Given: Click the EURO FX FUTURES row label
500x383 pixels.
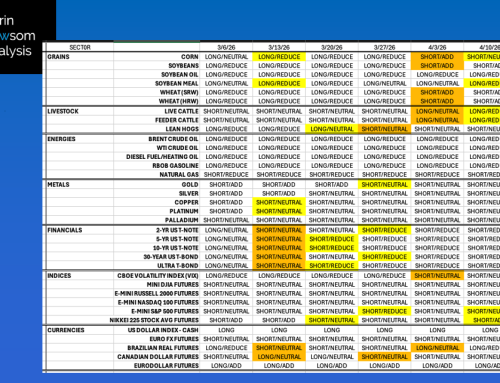Looking at the screenshot, I should (x=174, y=339).
